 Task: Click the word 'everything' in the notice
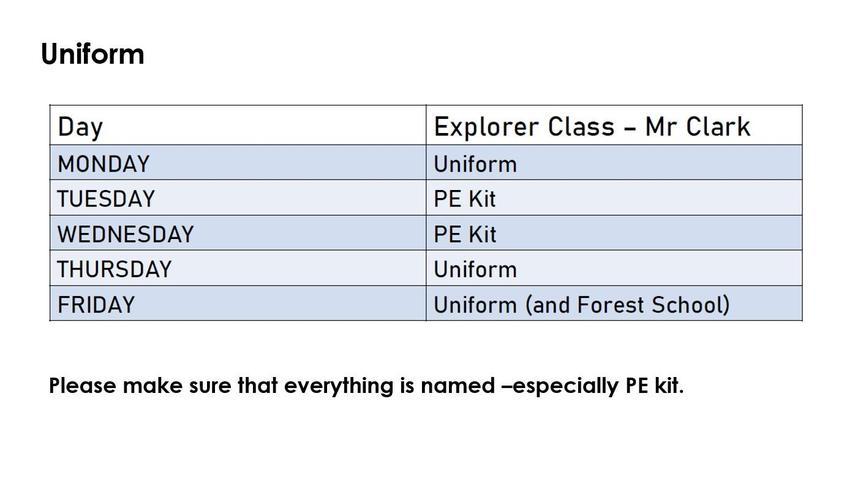coord(339,386)
